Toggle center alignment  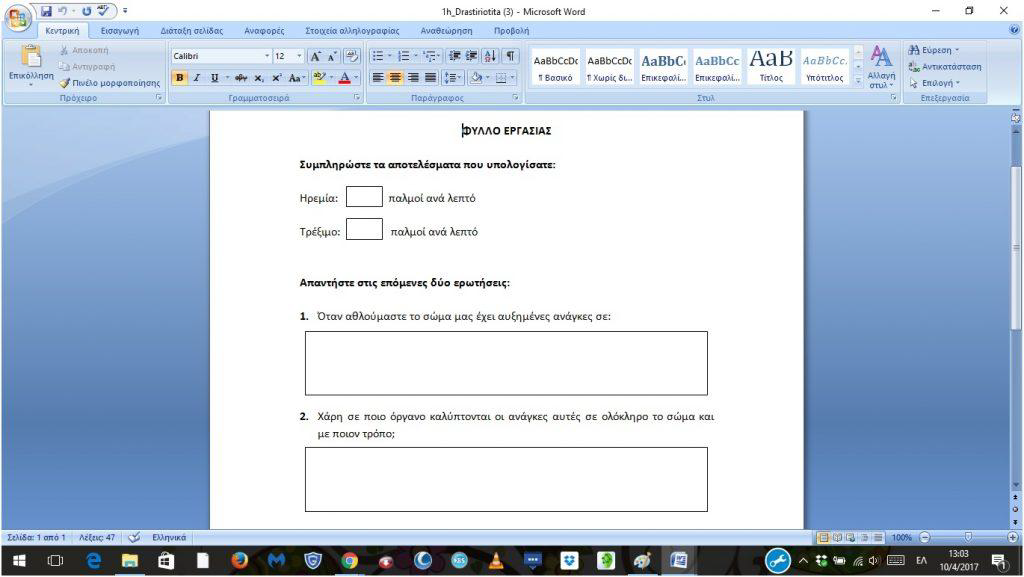point(395,78)
